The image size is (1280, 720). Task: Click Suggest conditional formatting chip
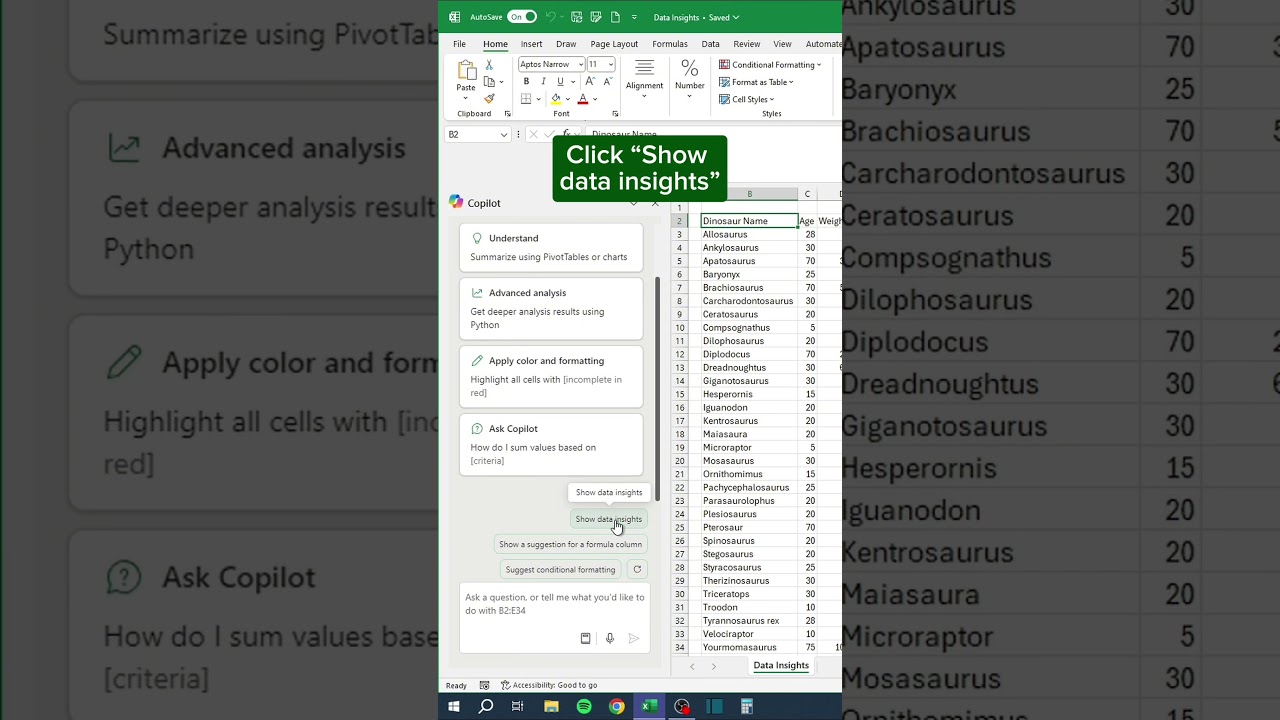click(560, 569)
